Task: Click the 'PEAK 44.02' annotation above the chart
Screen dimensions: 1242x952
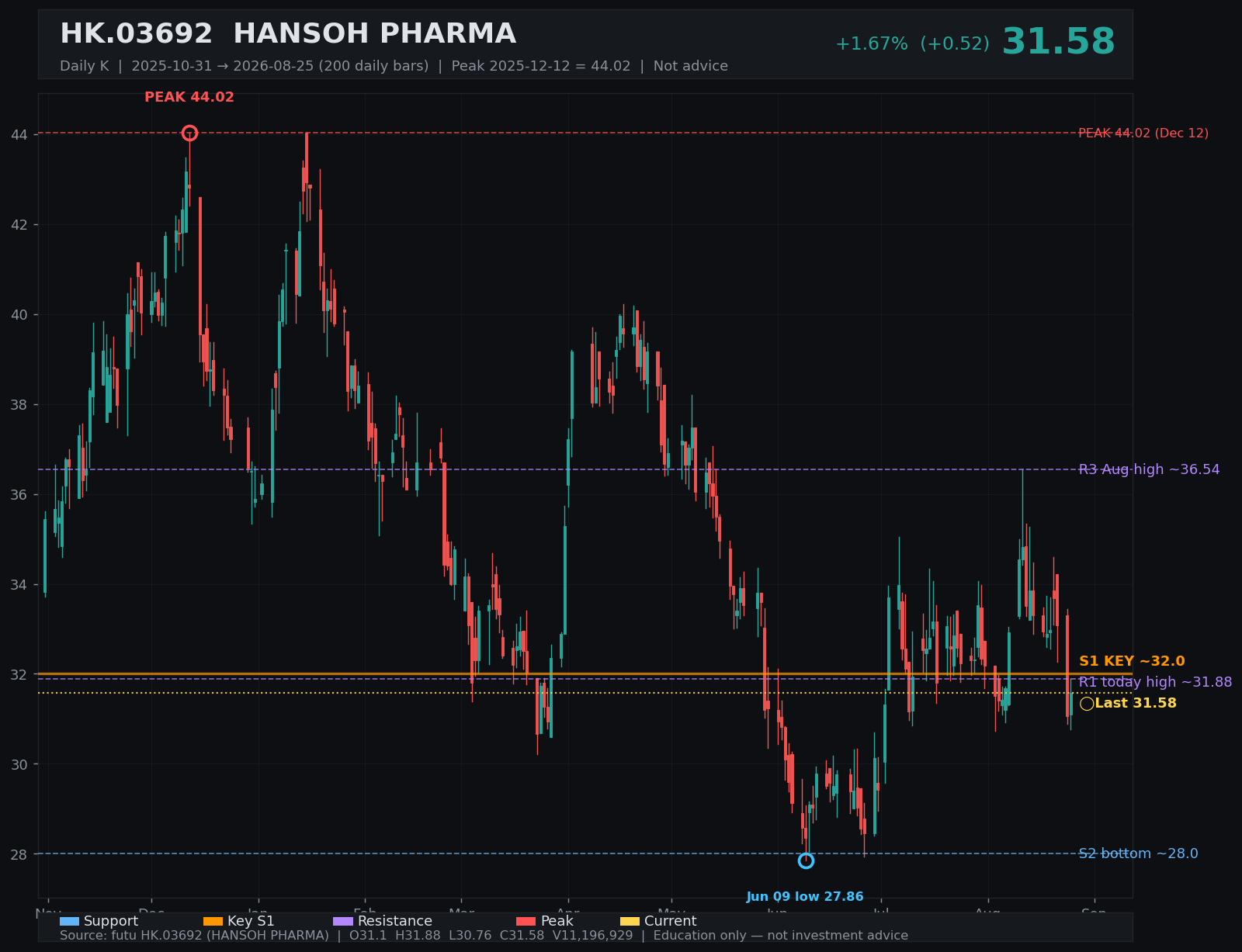Action: pos(189,98)
